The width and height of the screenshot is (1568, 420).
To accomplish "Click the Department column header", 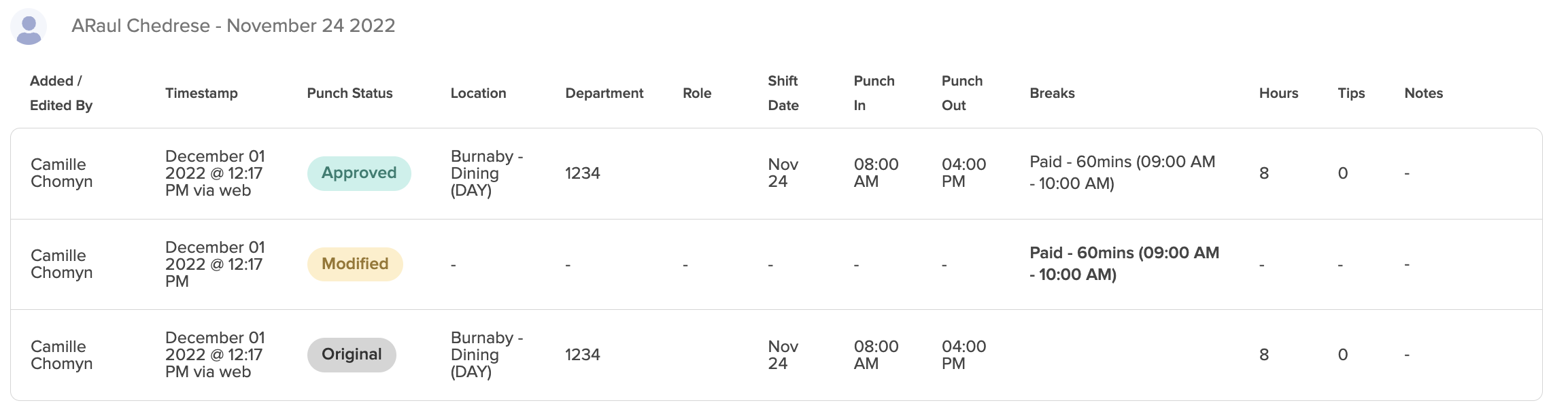I will [604, 93].
